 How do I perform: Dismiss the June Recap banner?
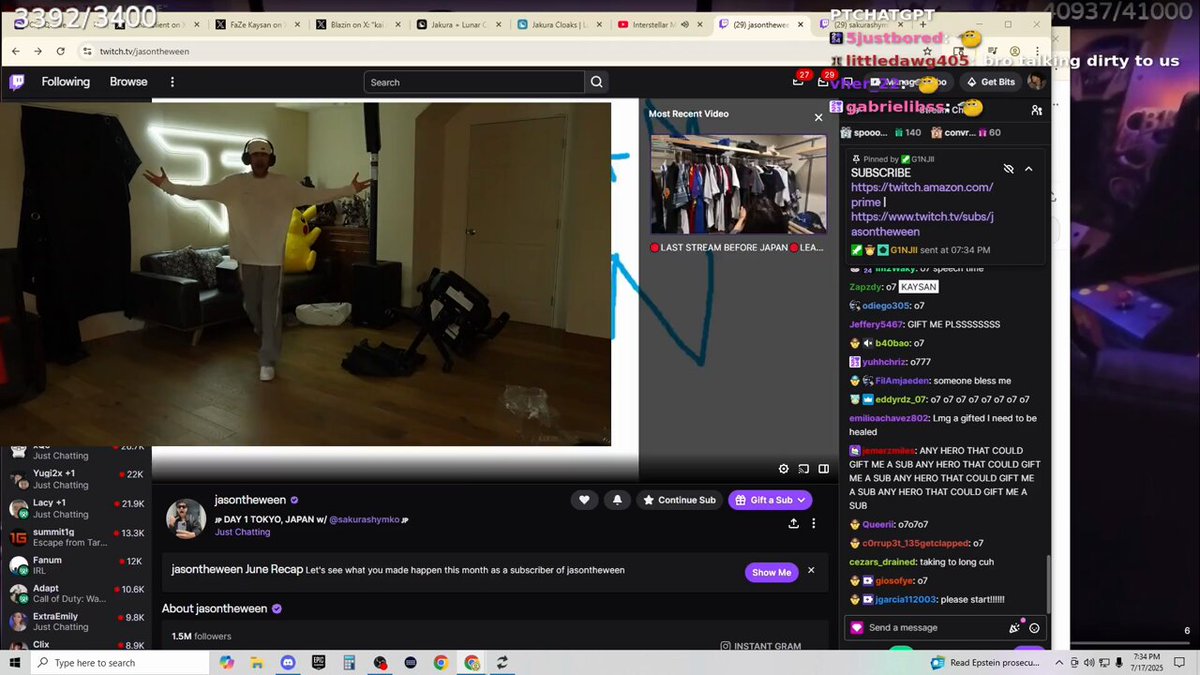(x=811, y=570)
